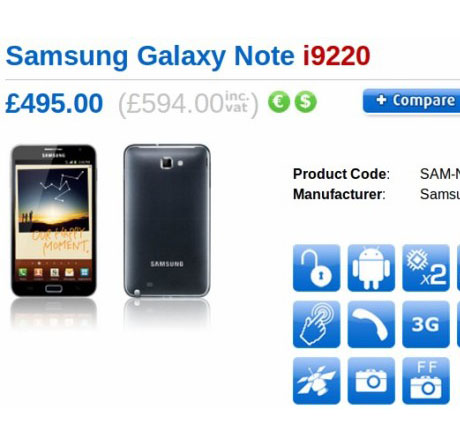Switch price currency to Euro
The width and height of the screenshot is (460, 447).
pyautogui.click(x=279, y=102)
